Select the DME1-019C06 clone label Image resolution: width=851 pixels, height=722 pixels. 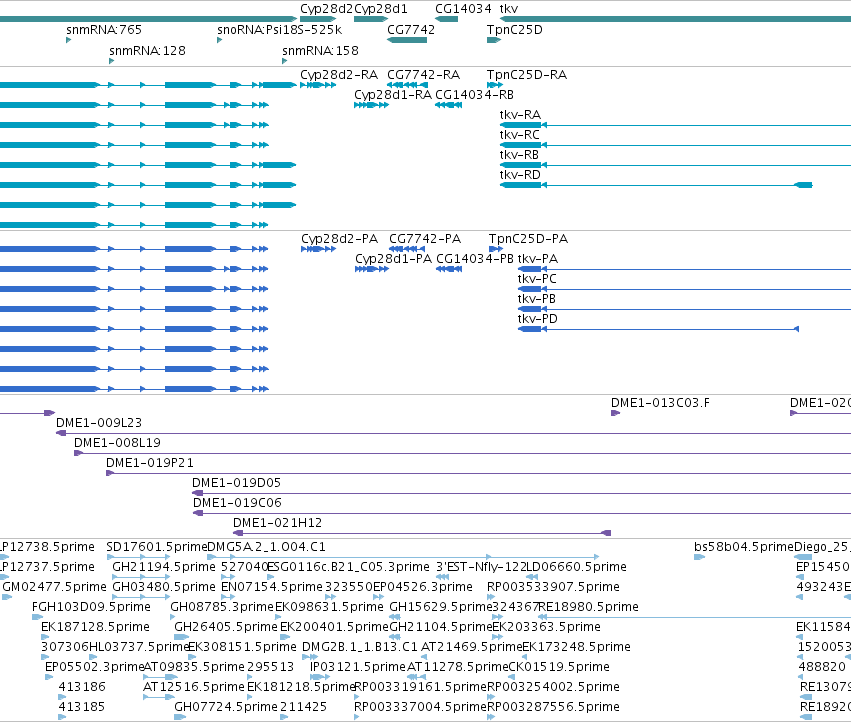click(237, 503)
